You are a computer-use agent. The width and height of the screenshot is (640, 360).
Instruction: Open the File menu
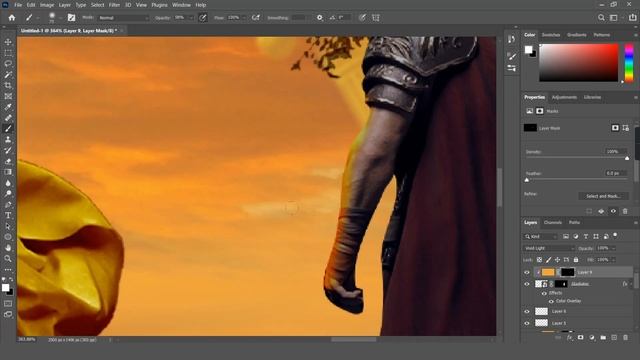click(18, 5)
